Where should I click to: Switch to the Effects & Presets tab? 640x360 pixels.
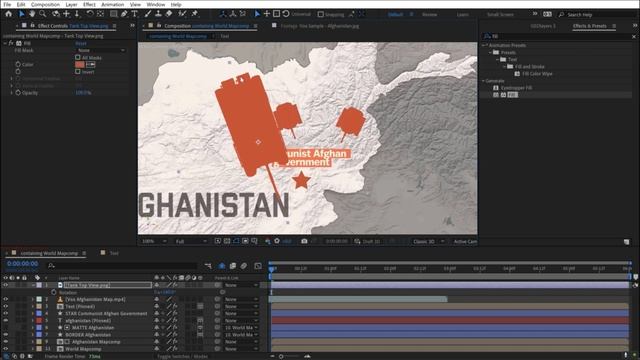[589, 26]
